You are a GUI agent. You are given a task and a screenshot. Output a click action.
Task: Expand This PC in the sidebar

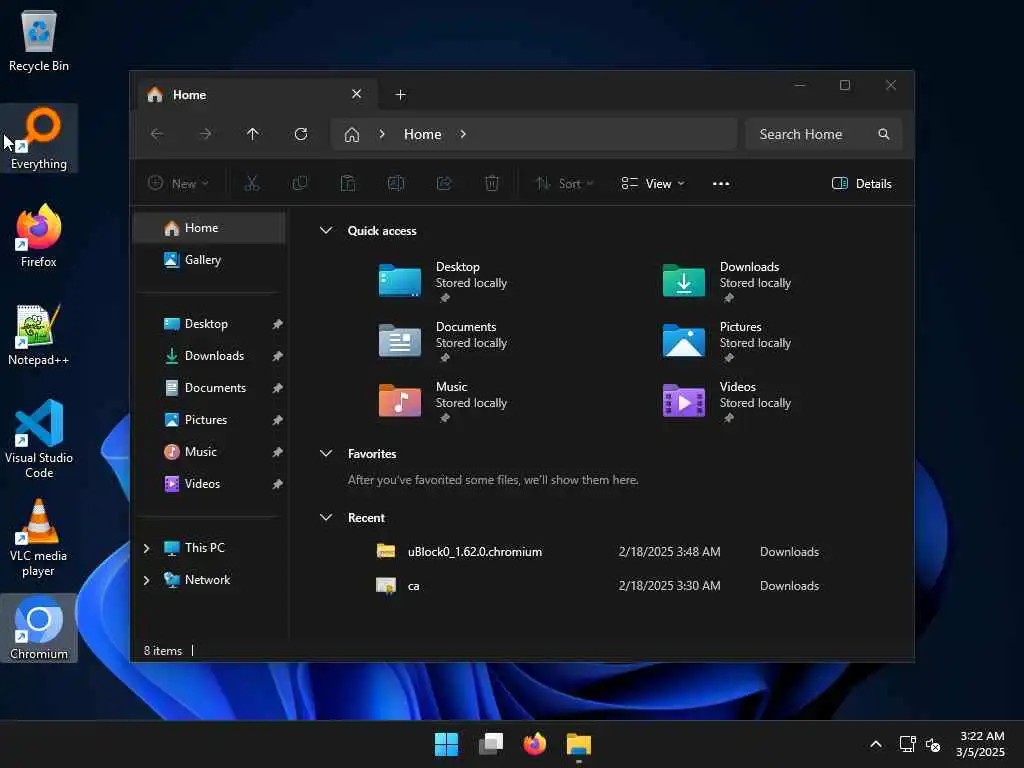coord(147,548)
